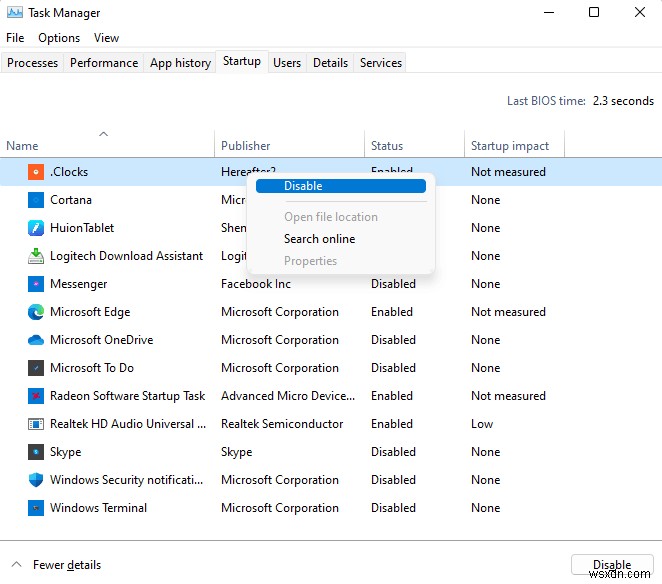Switch to the Performance tab
This screenshot has height=584, width=662.
(104, 63)
